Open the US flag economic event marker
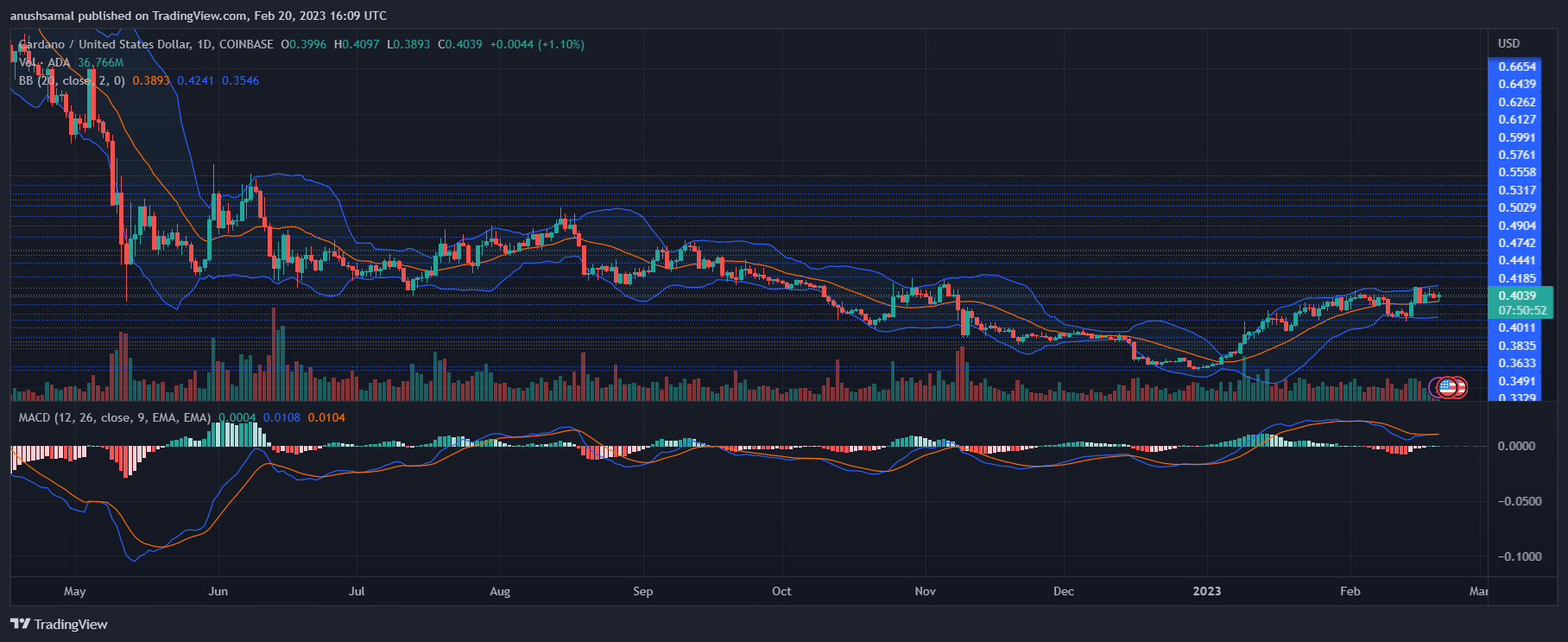Screen dimensions: 1568x642 [x=1447, y=387]
